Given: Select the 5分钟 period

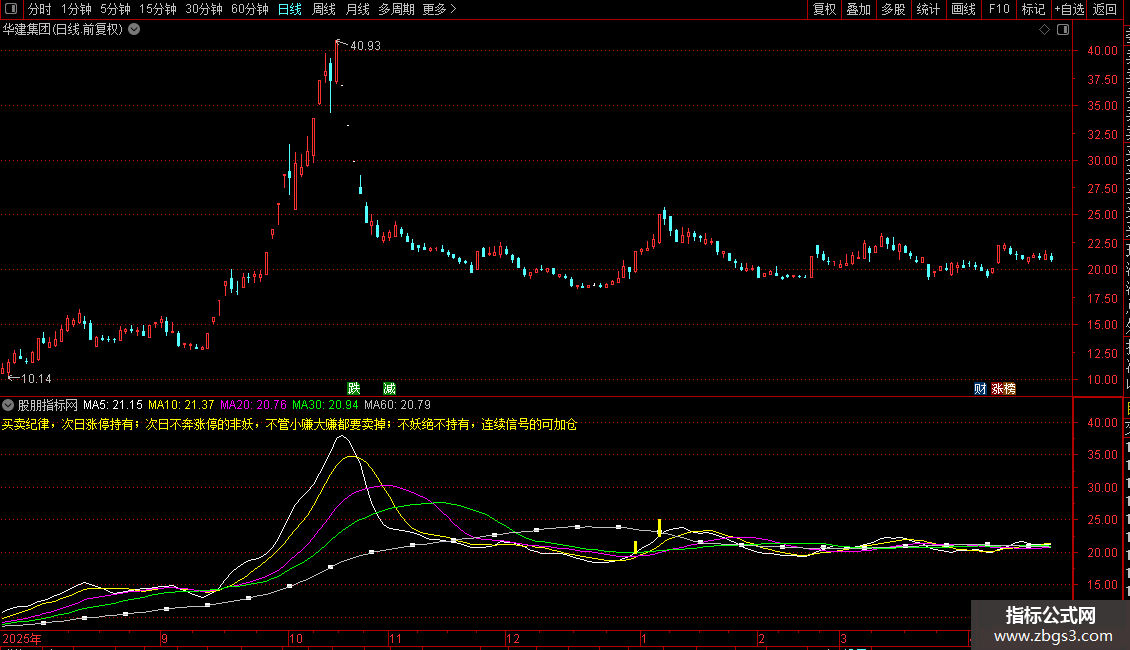Looking at the screenshot, I should point(115,9).
